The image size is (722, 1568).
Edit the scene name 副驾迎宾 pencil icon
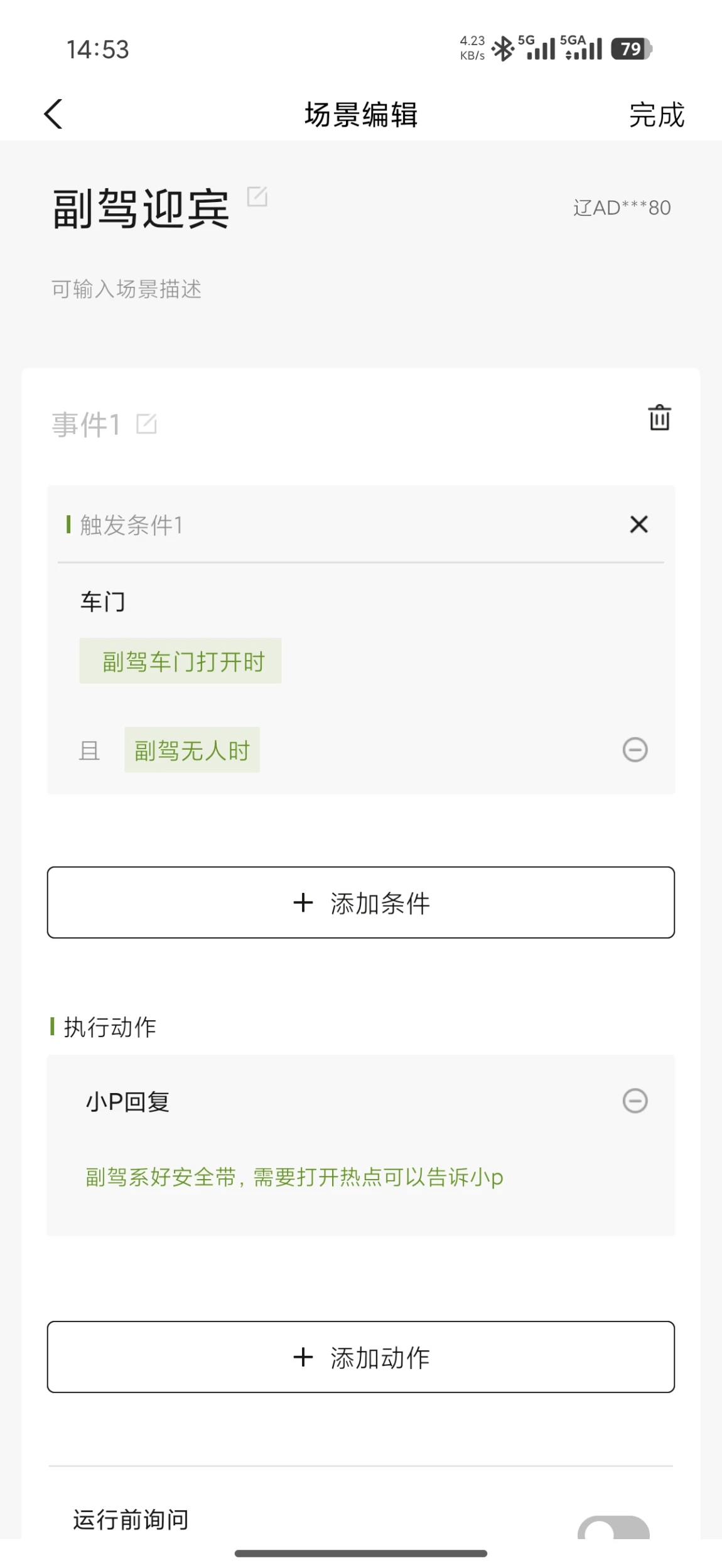click(x=257, y=196)
